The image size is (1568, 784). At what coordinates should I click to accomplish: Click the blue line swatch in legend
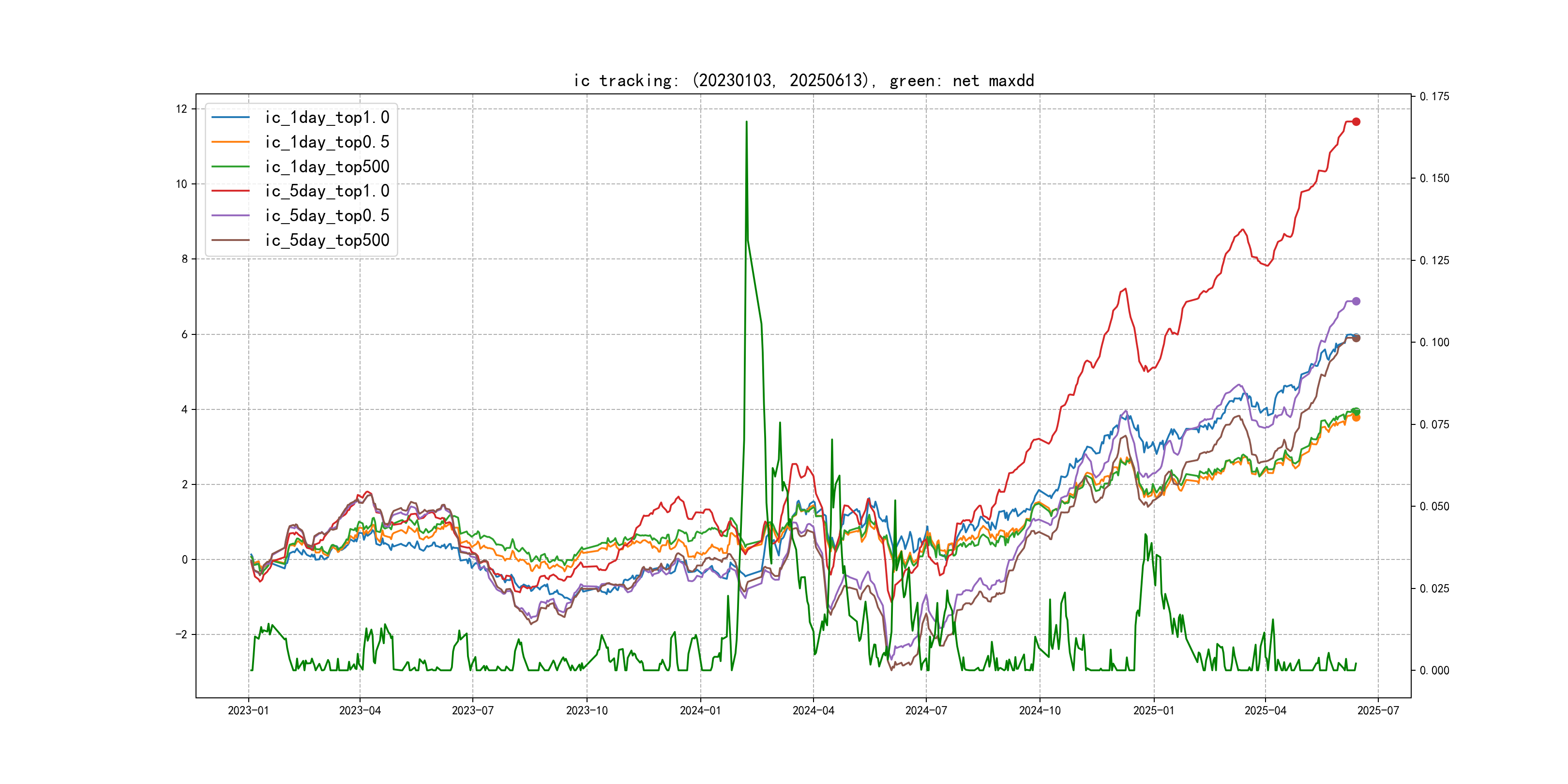(230, 118)
